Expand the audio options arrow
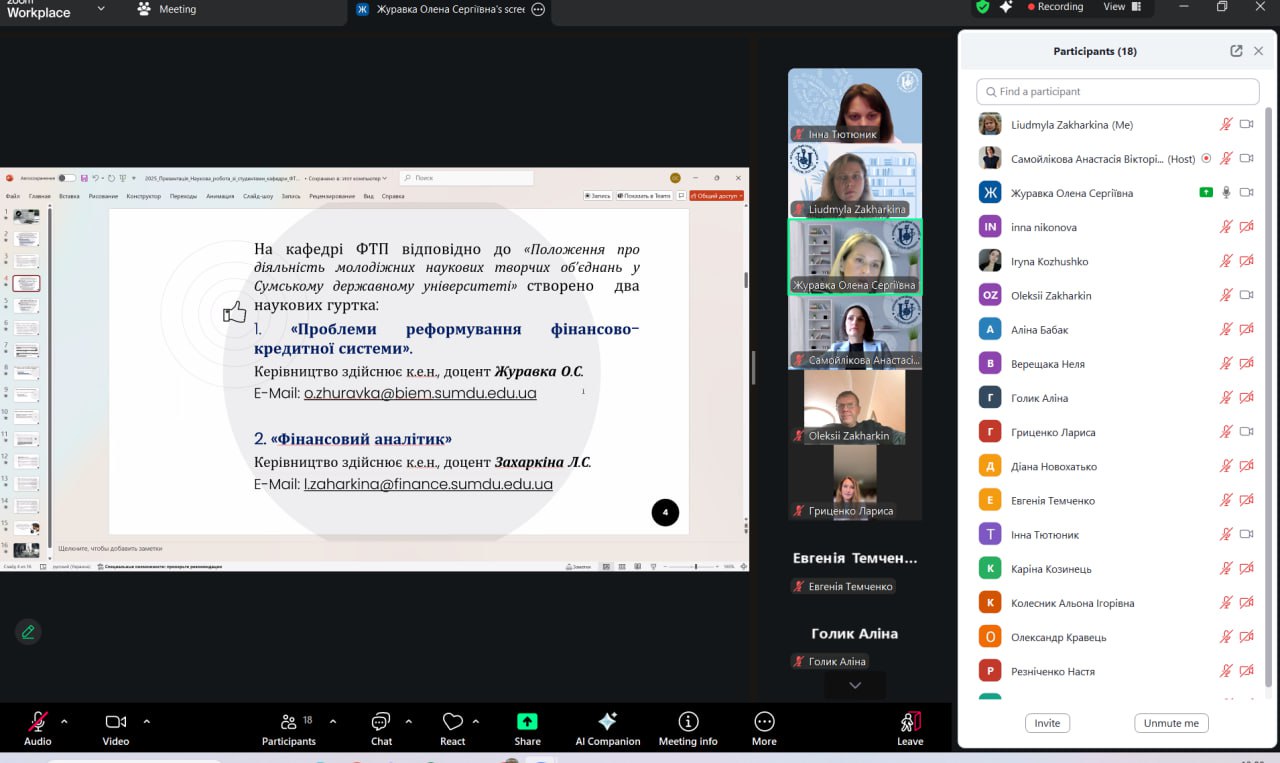Viewport: 1280px width, 763px height. 65,721
